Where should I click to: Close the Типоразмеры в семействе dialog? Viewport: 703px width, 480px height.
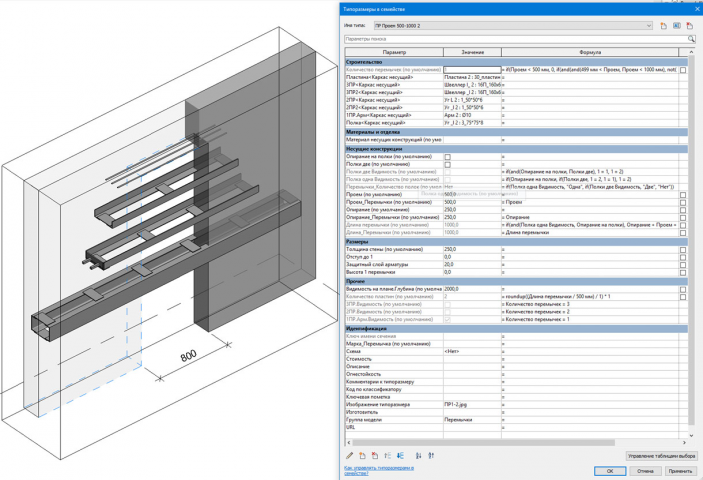point(697,9)
